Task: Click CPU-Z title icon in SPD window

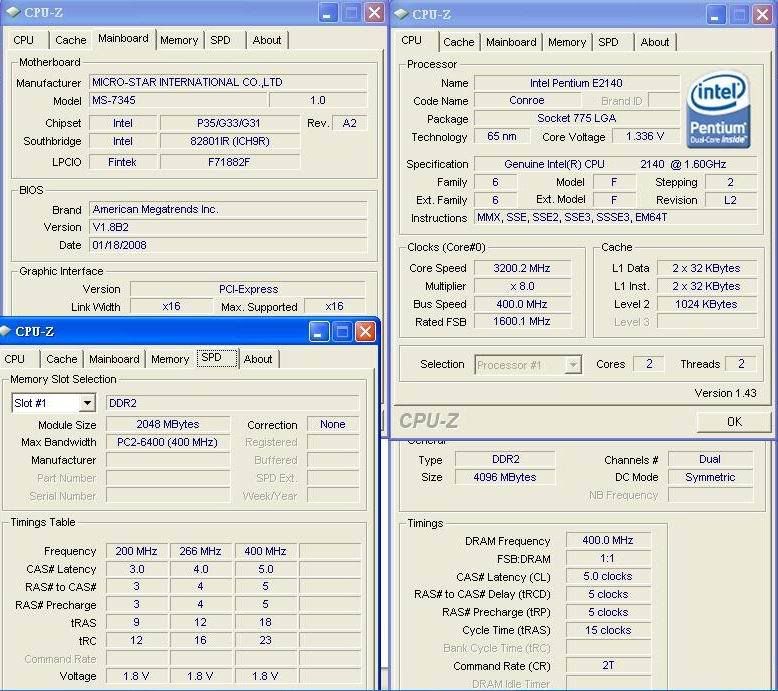Action: click(x=6, y=331)
